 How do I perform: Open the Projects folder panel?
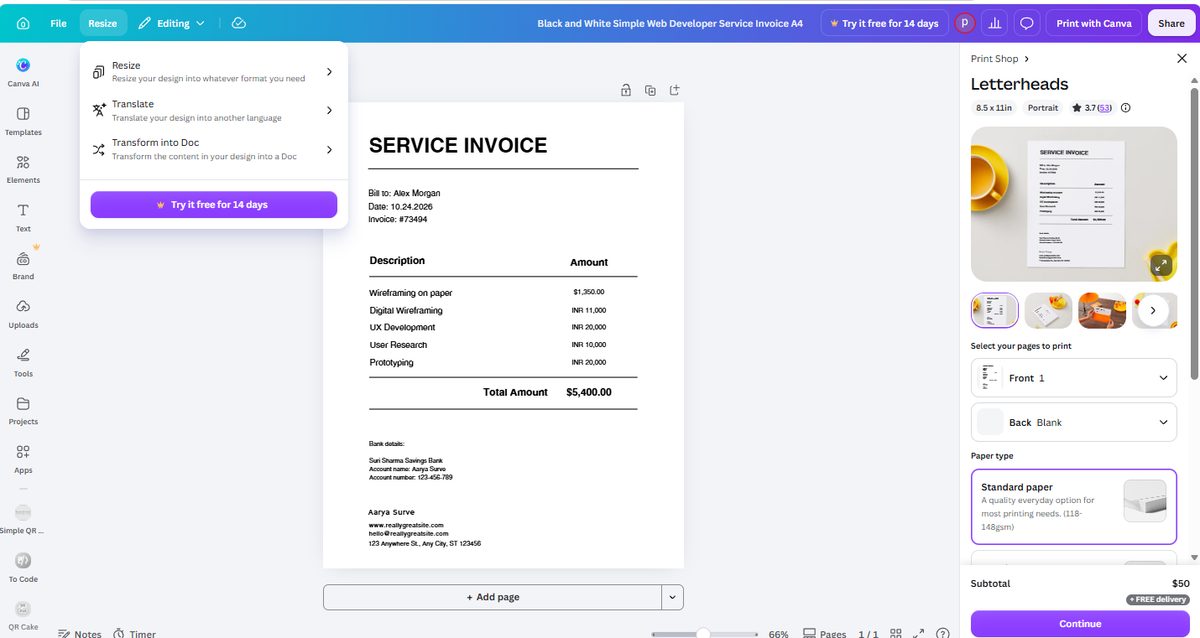pyautogui.click(x=23, y=410)
